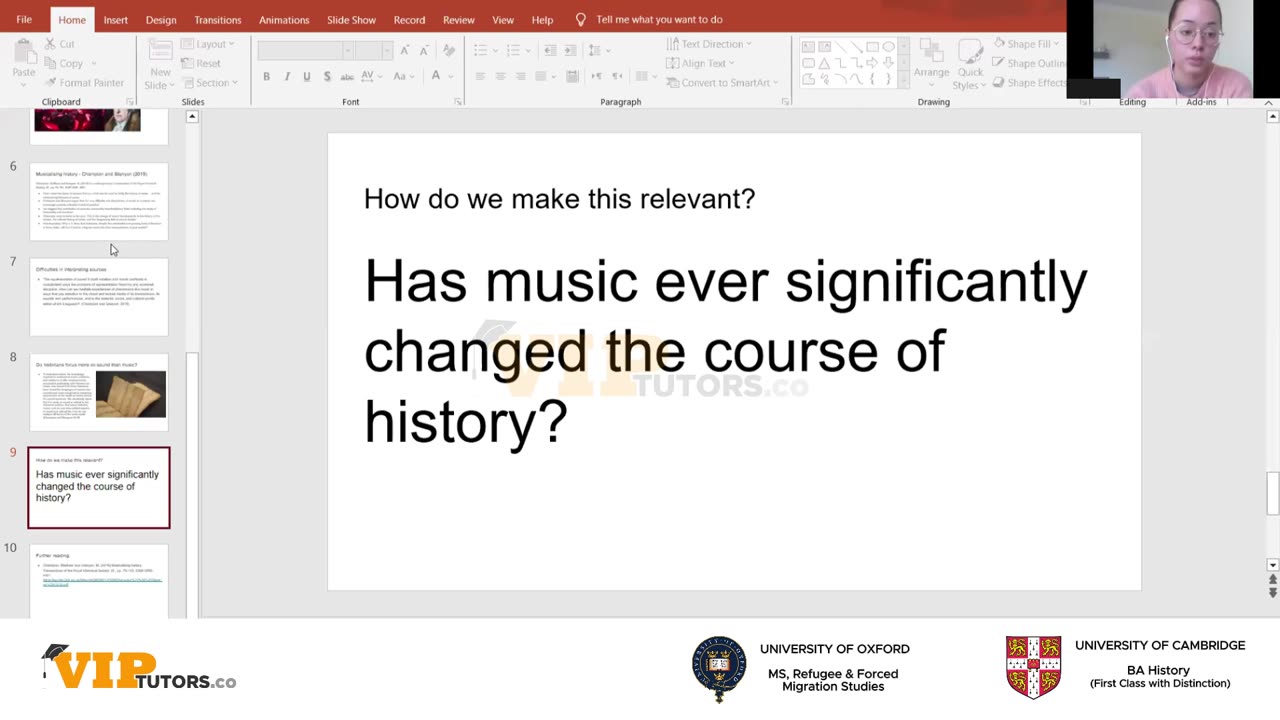Open Text Direction dropdown
Viewport: 1280px width, 720px height.
point(709,44)
